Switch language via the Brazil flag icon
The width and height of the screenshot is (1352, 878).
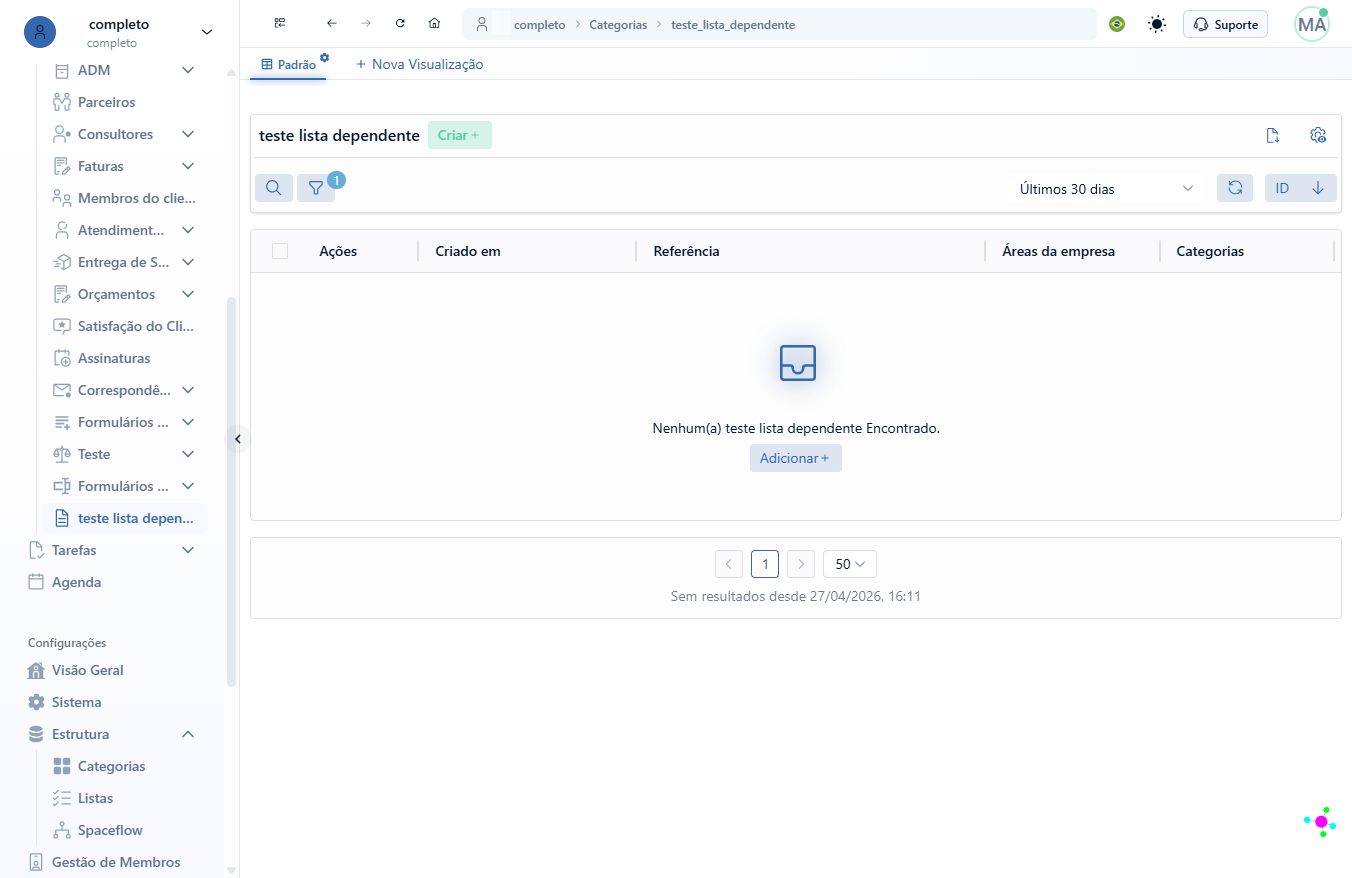[x=1117, y=24]
